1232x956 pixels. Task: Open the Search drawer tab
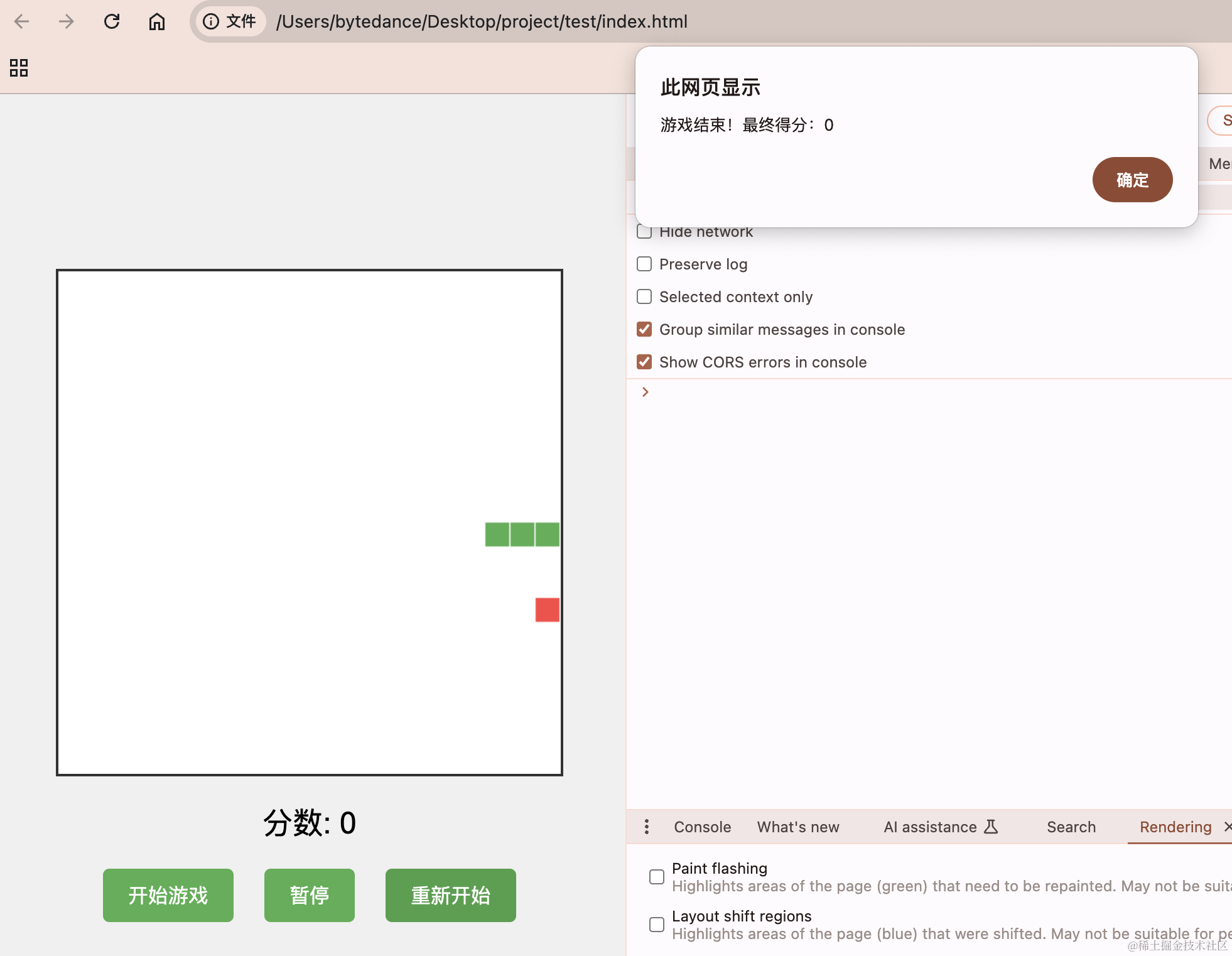tap(1071, 827)
